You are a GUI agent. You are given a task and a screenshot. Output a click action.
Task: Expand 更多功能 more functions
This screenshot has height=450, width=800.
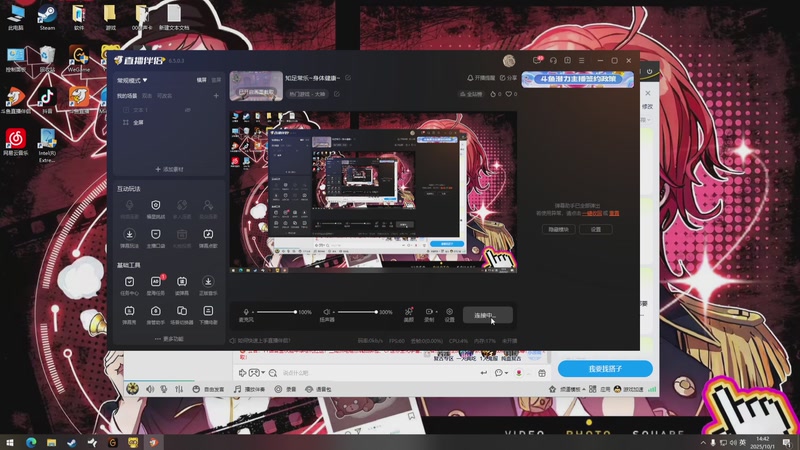(169, 339)
